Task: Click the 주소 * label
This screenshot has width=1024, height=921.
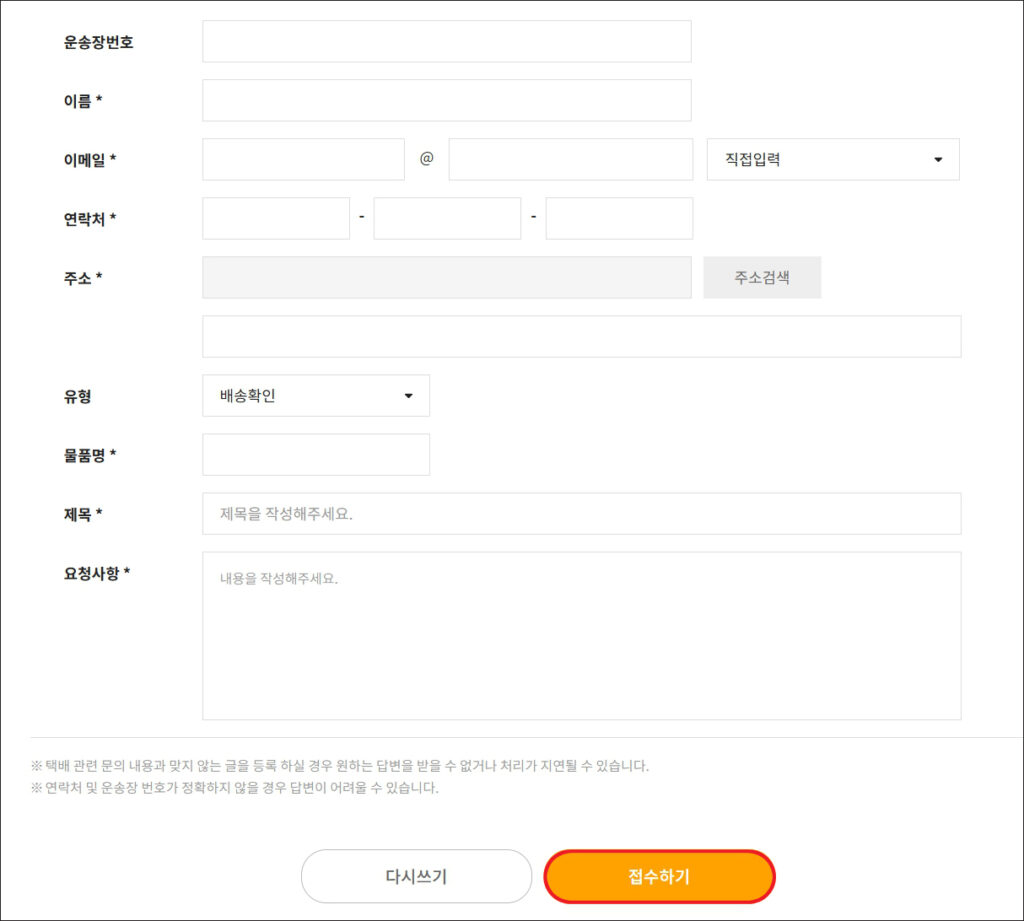Action: click(83, 278)
